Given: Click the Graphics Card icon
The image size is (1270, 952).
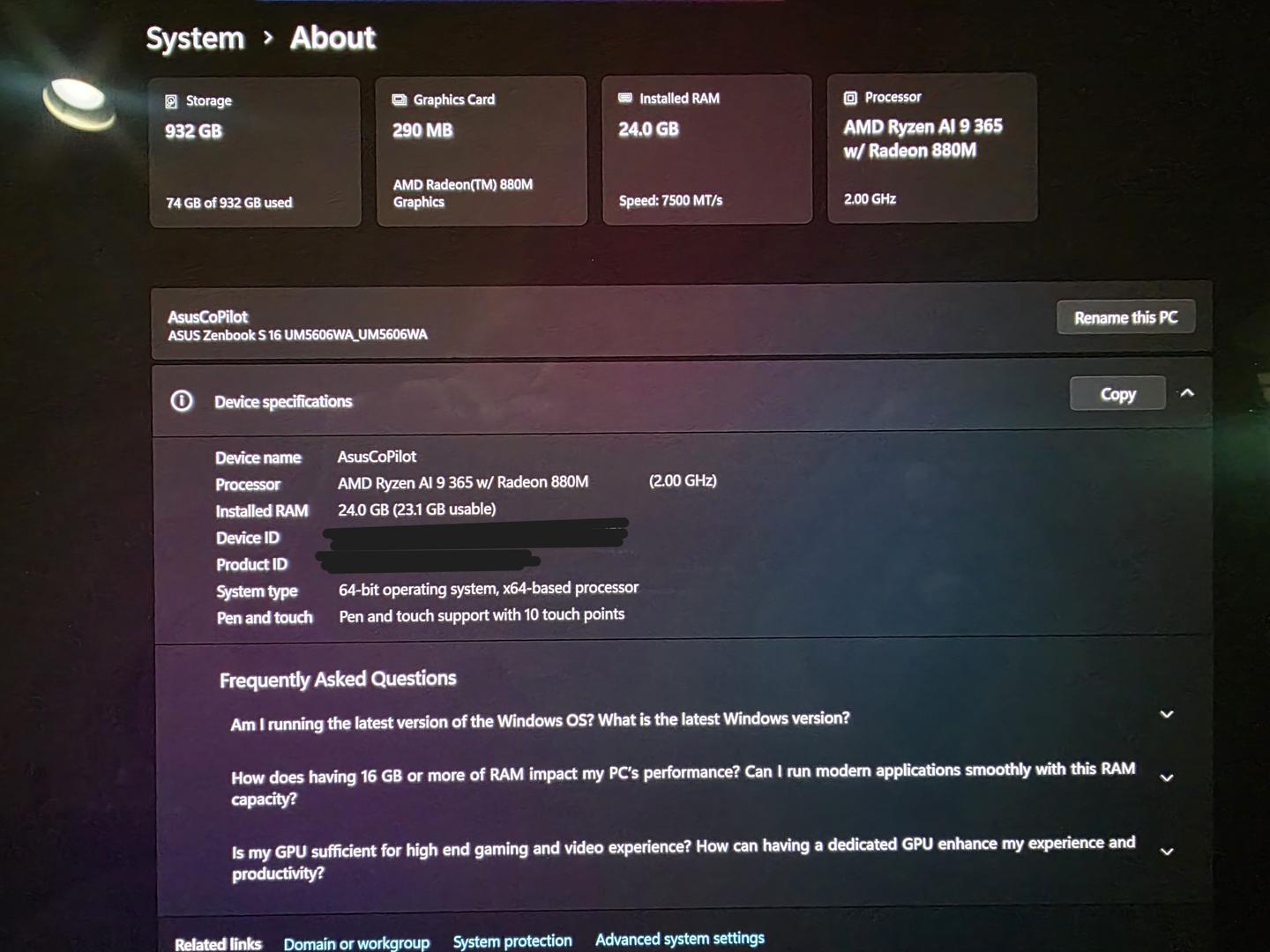Looking at the screenshot, I should [x=399, y=100].
